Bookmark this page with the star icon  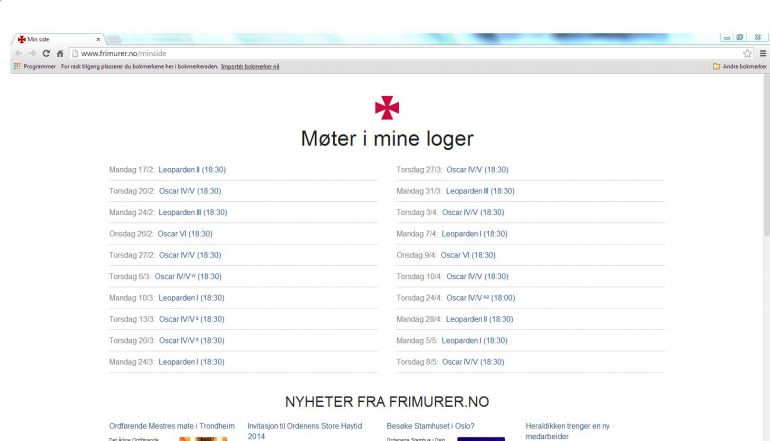coord(747,54)
